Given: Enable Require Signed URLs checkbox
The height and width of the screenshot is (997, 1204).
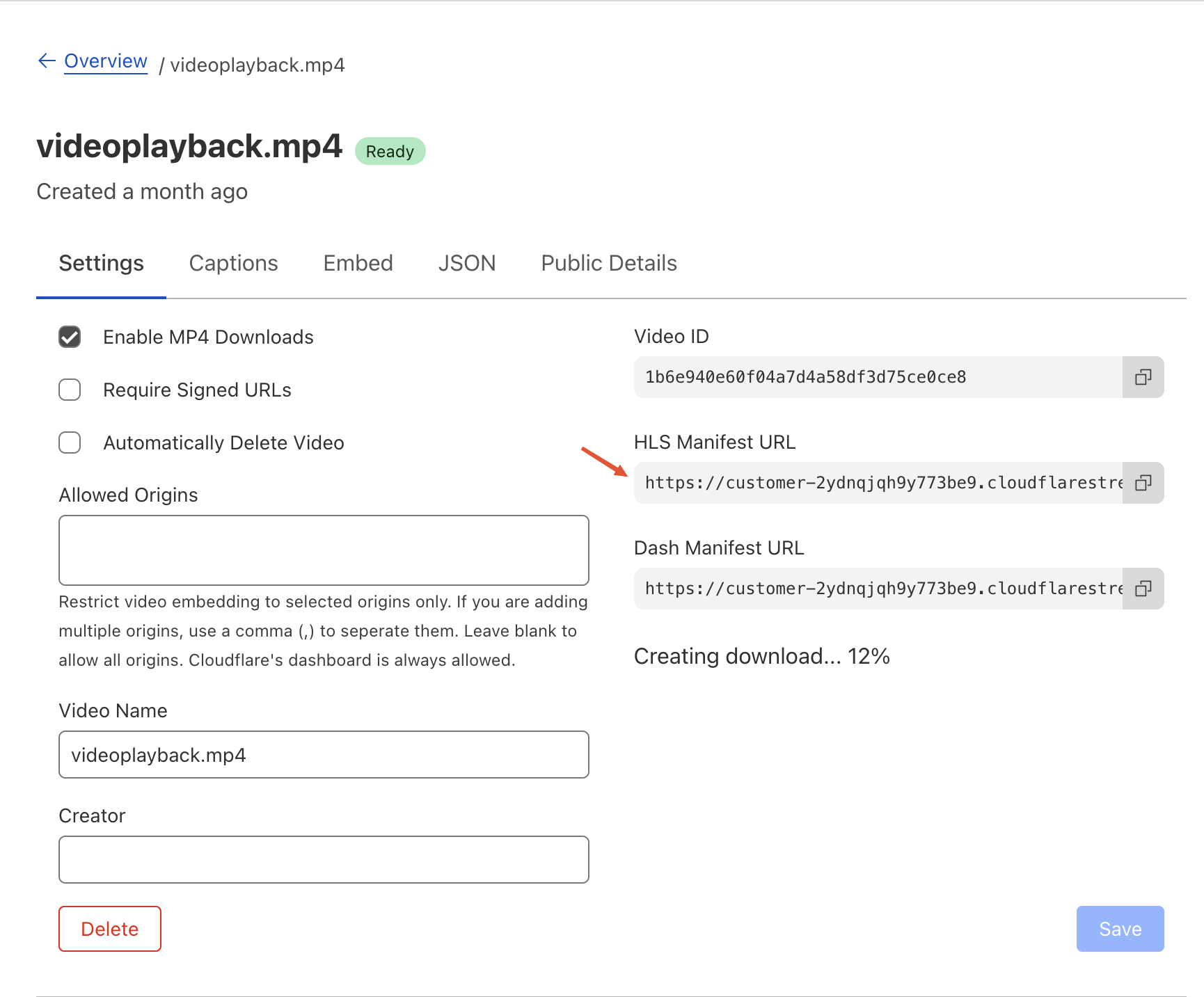Looking at the screenshot, I should tap(70, 390).
